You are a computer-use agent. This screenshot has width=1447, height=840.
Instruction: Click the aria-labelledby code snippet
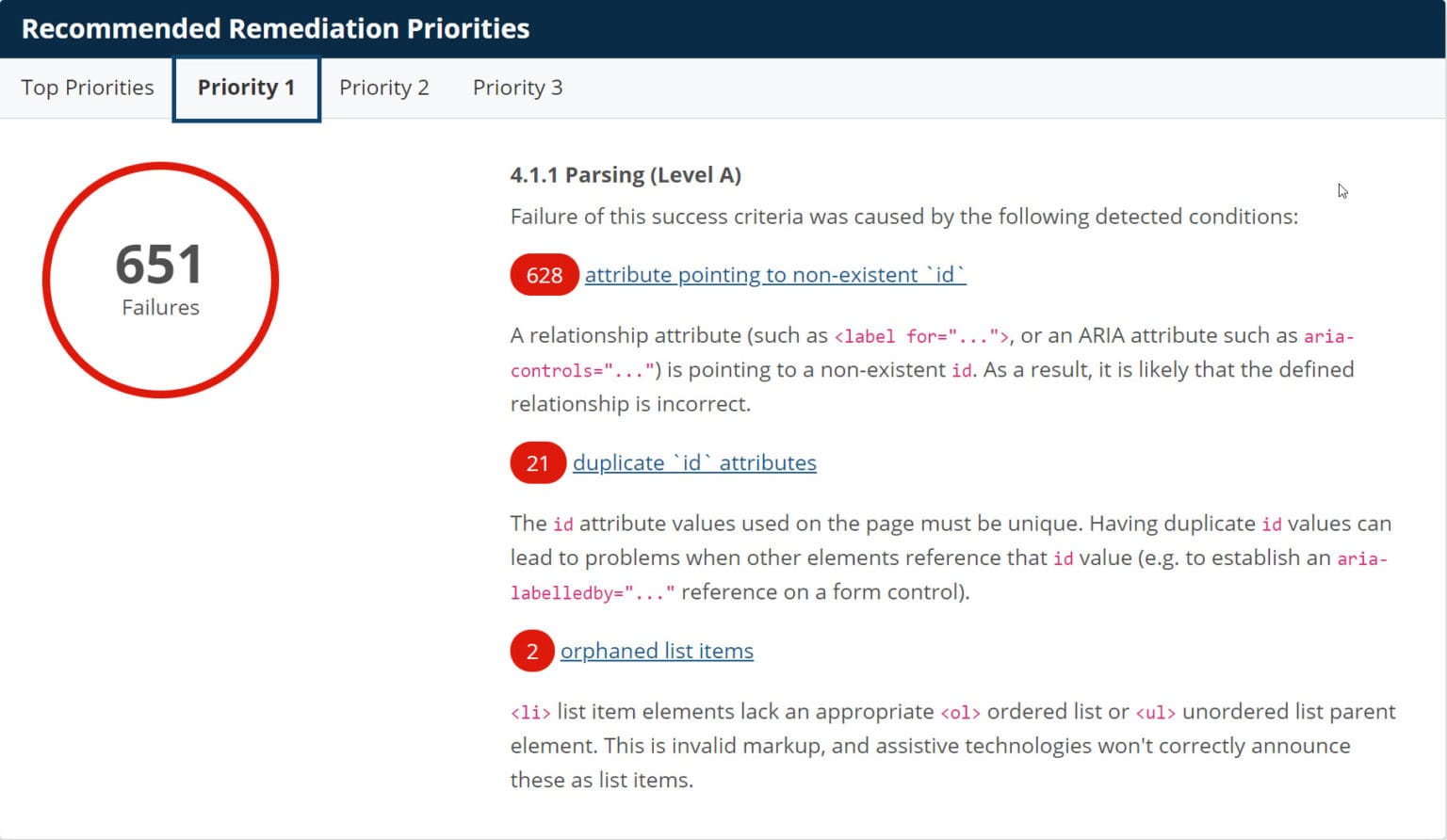593,593
